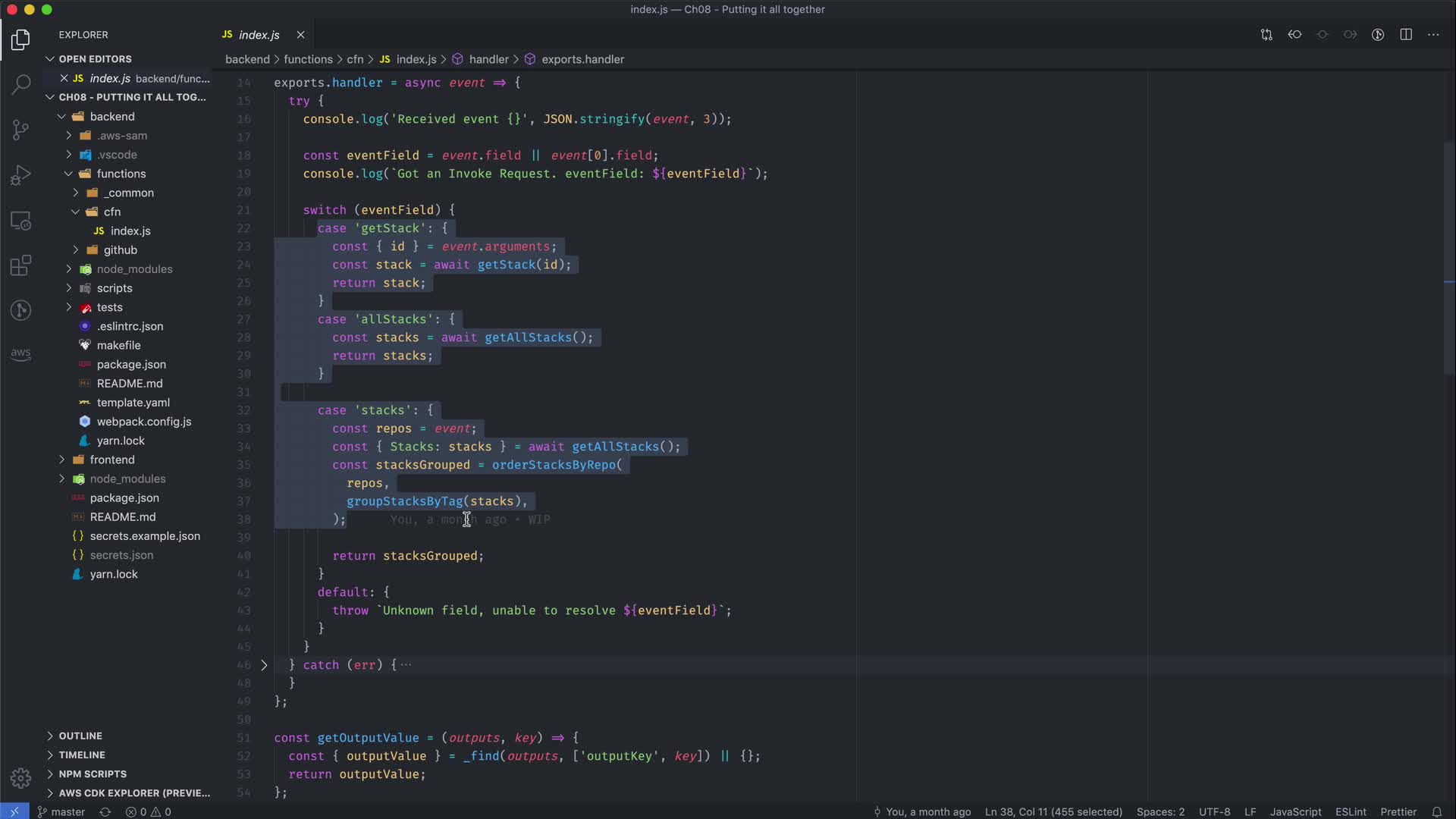Unfold the collapsed catch block arrow
The width and height of the screenshot is (1456, 819).
pyautogui.click(x=264, y=665)
